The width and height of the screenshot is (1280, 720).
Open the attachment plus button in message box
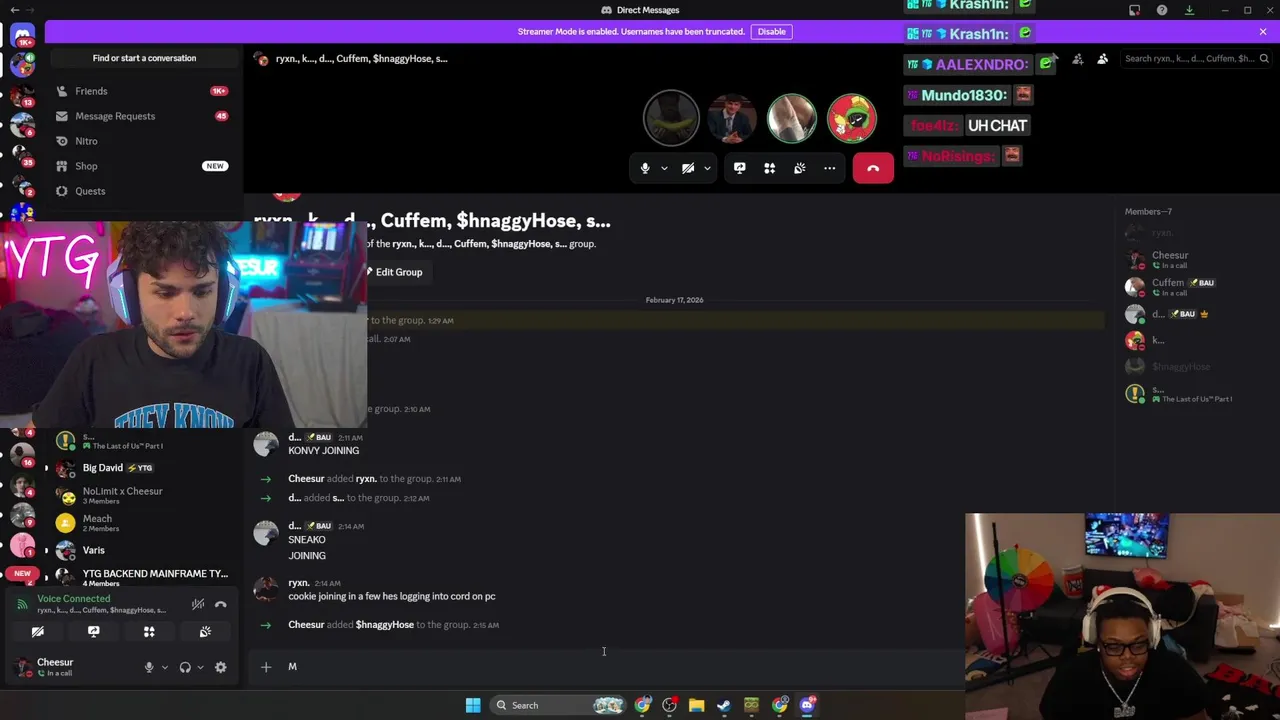(x=266, y=667)
